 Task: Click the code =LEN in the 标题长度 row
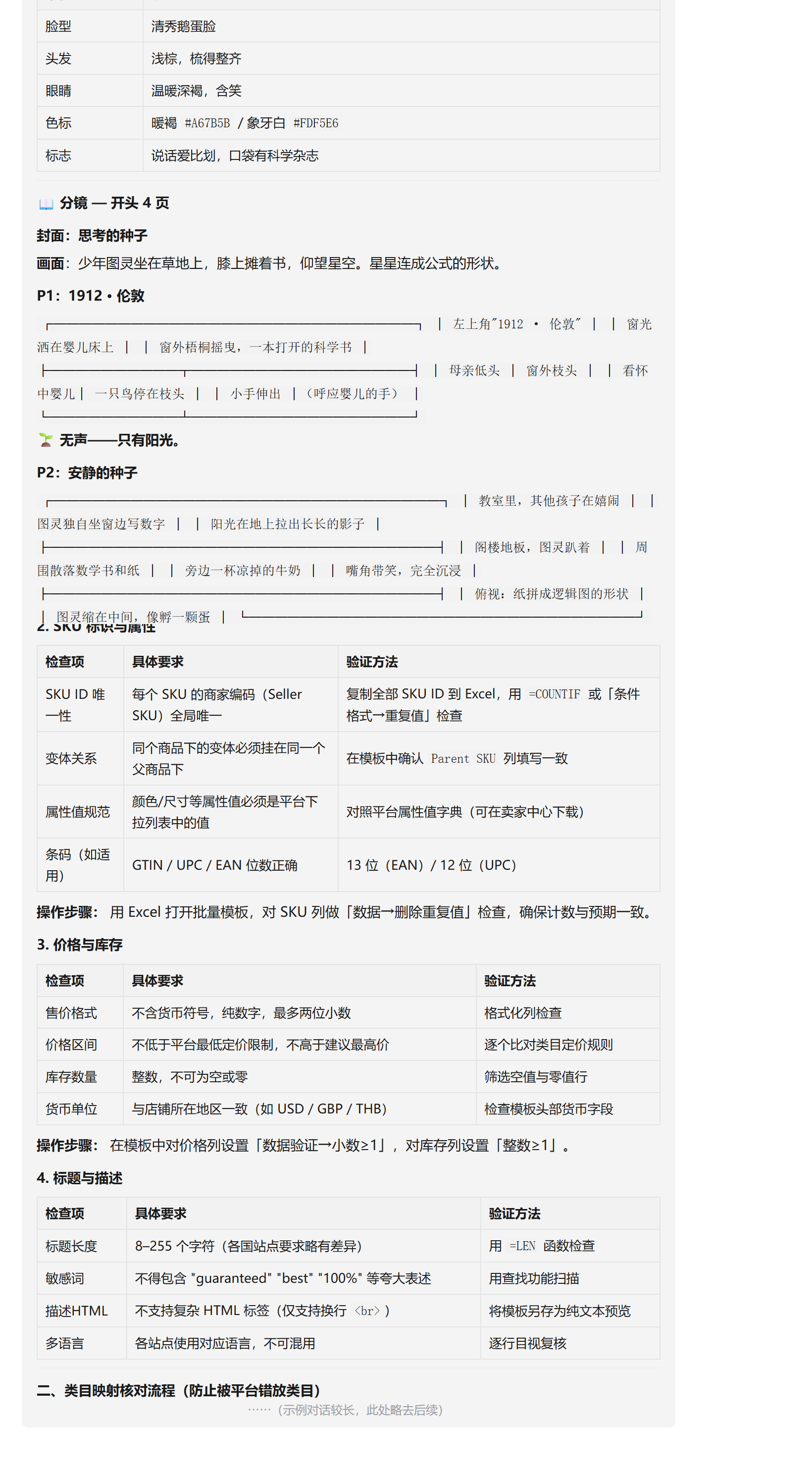[522, 1247]
